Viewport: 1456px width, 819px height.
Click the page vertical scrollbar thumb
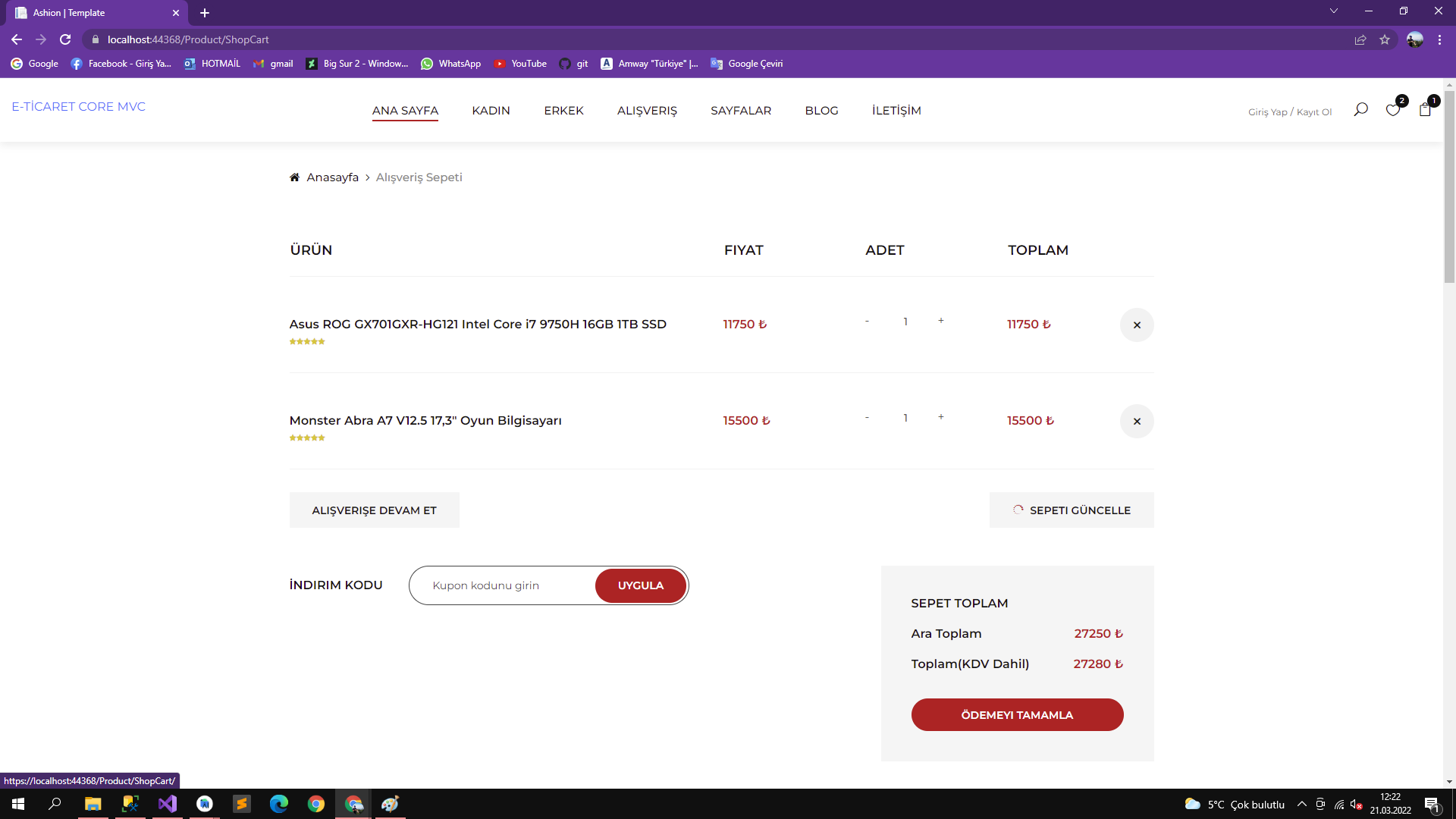[x=1449, y=187]
